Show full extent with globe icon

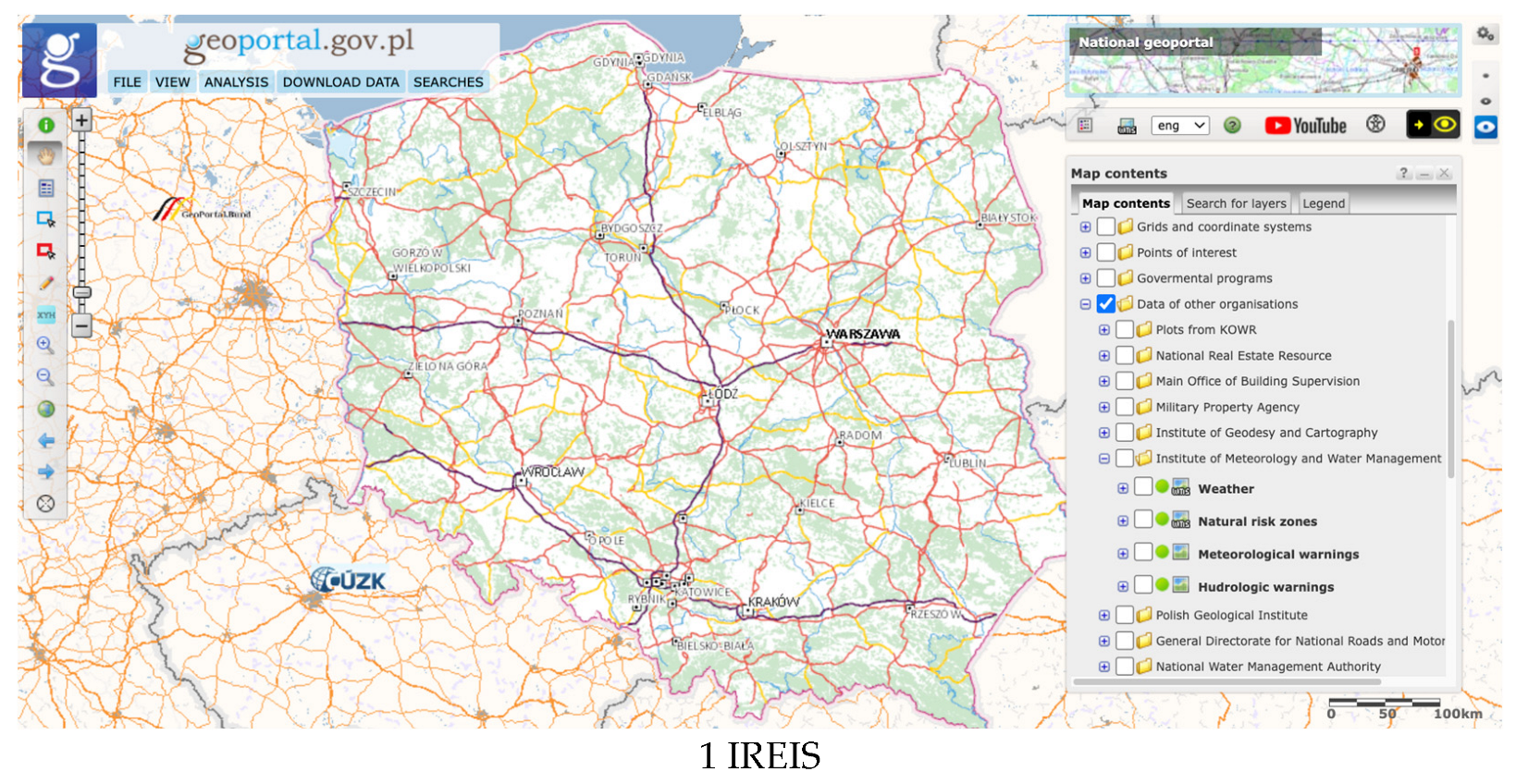pos(45,409)
